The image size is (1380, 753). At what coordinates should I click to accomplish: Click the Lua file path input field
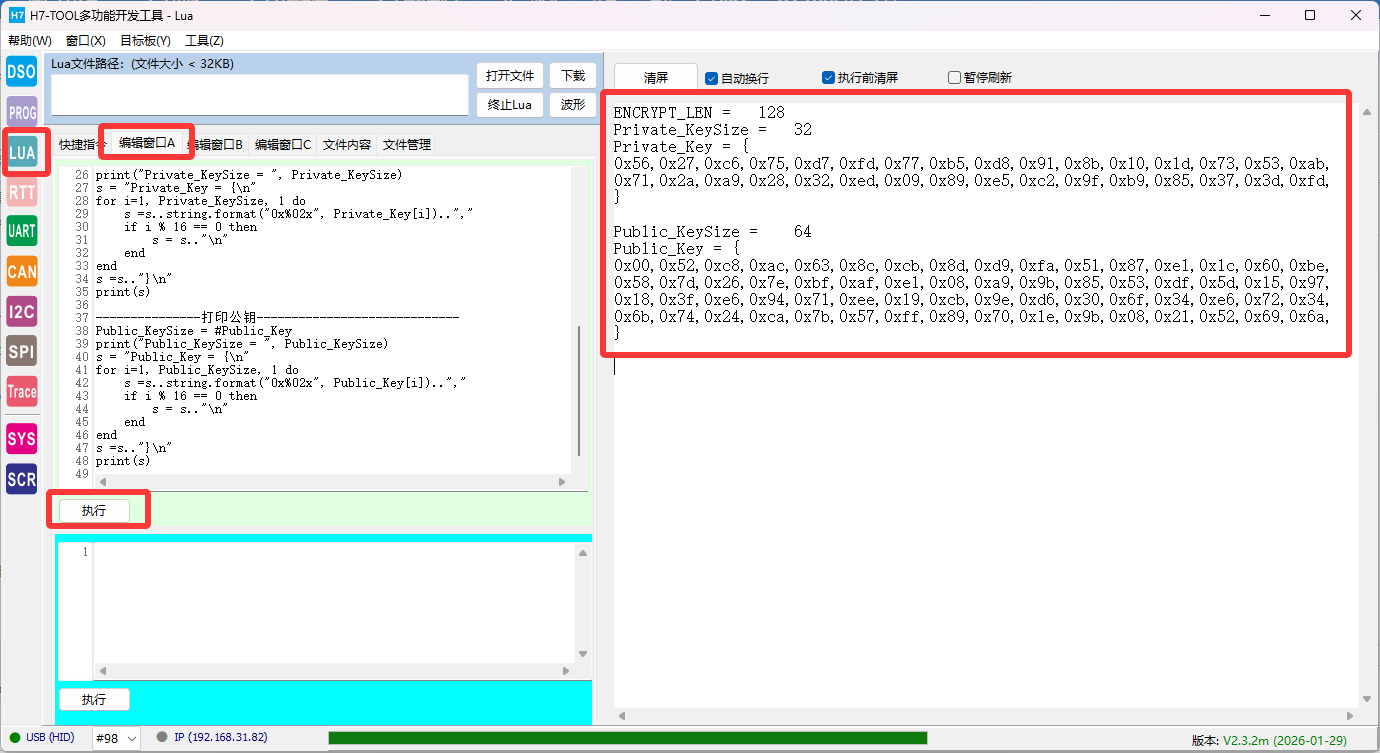click(x=260, y=95)
